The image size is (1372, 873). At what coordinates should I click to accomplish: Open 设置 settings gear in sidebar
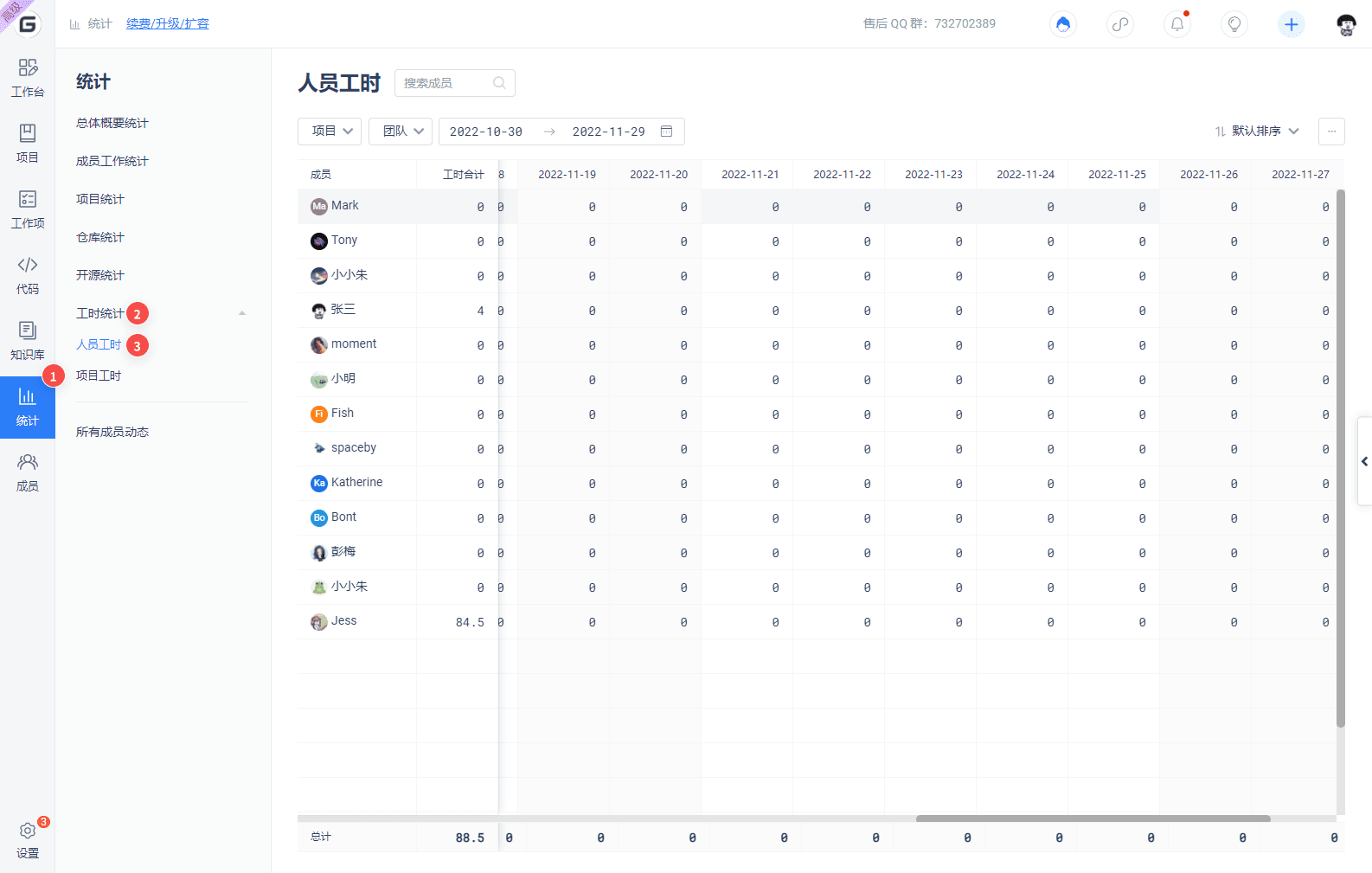(x=28, y=839)
